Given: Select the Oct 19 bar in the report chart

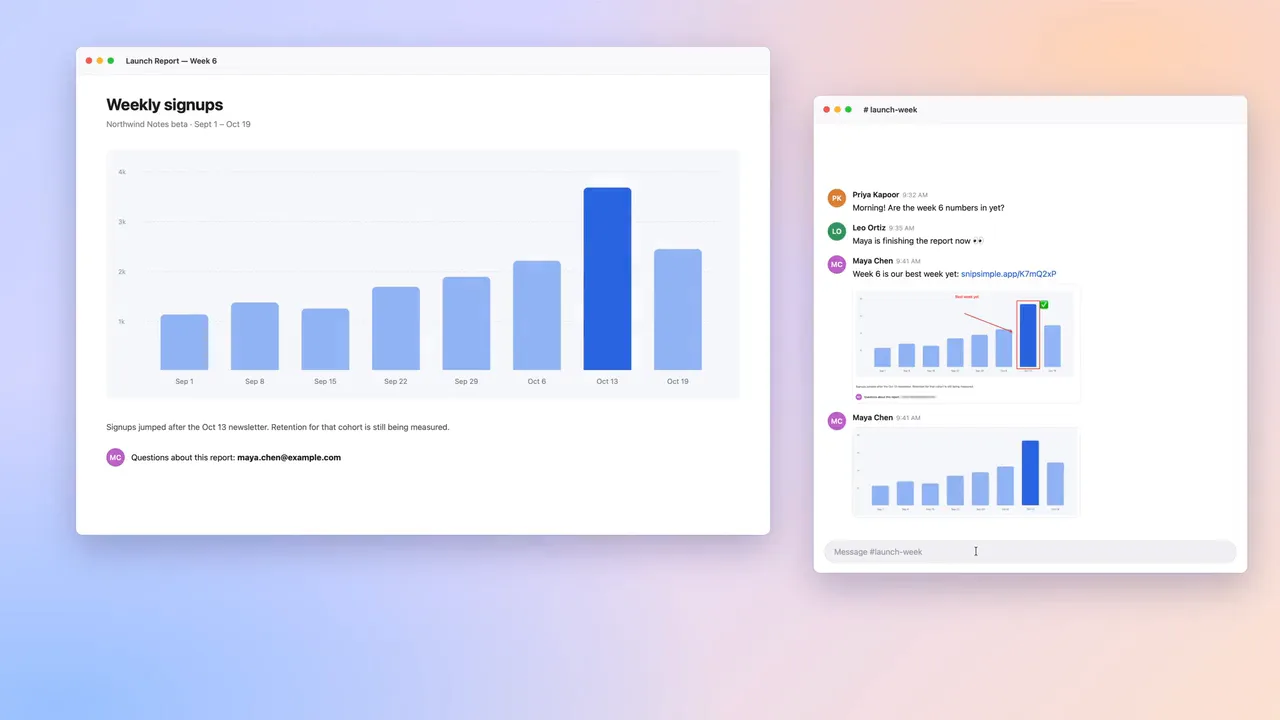Looking at the screenshot, I should [678, 310].
